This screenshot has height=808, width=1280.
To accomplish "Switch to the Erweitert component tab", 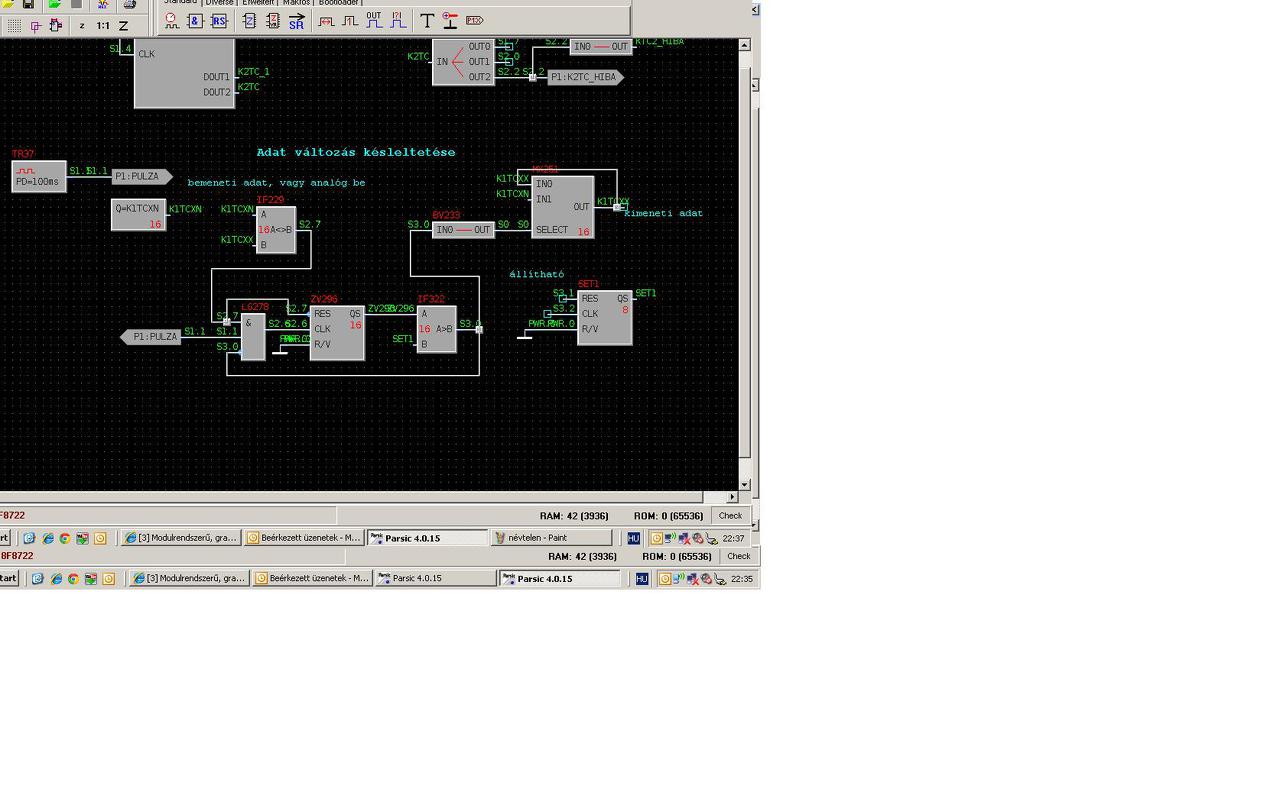I will pyautogui.click(x=258, y=3).
